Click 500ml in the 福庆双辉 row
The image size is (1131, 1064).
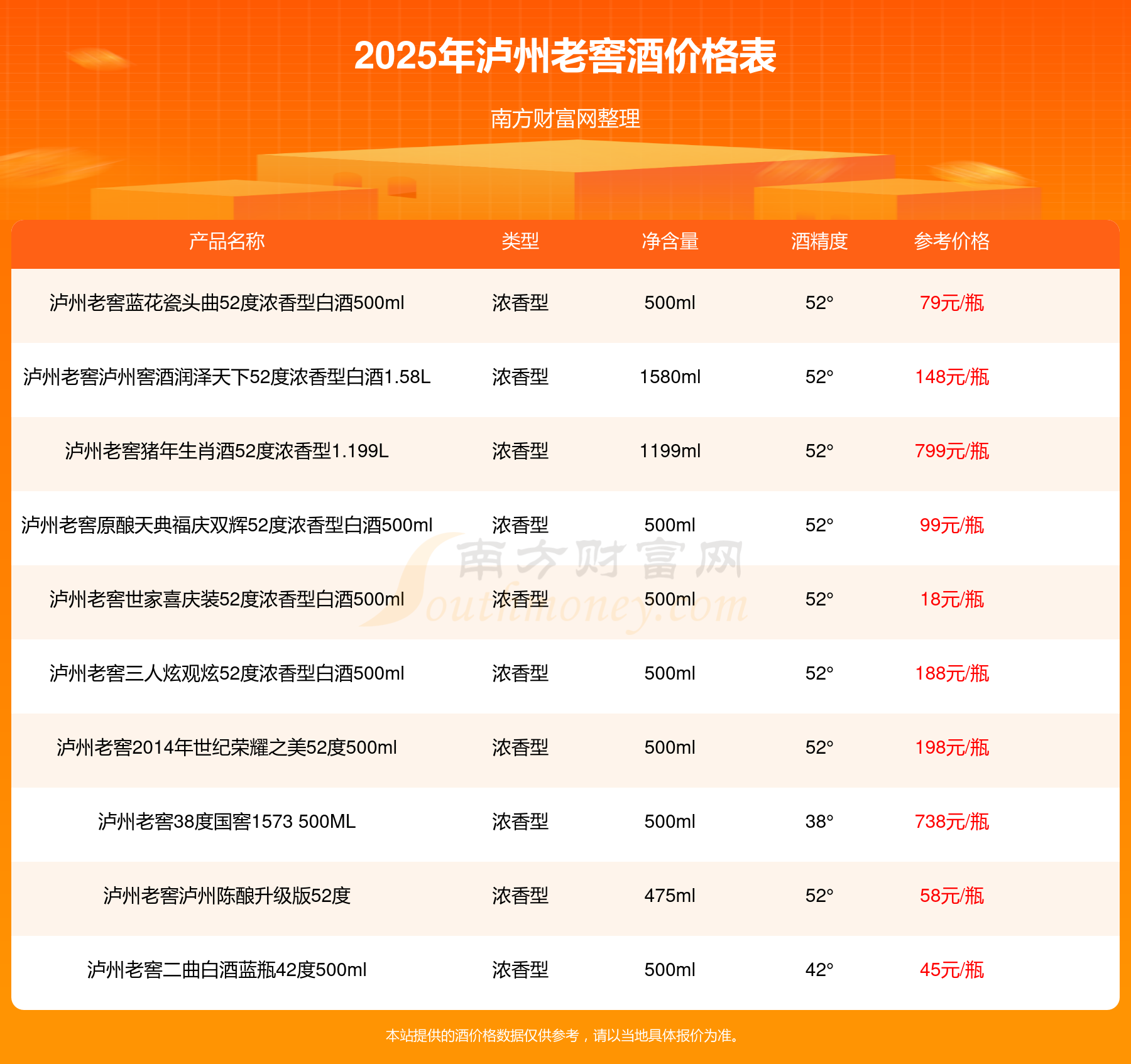(670, 525)
